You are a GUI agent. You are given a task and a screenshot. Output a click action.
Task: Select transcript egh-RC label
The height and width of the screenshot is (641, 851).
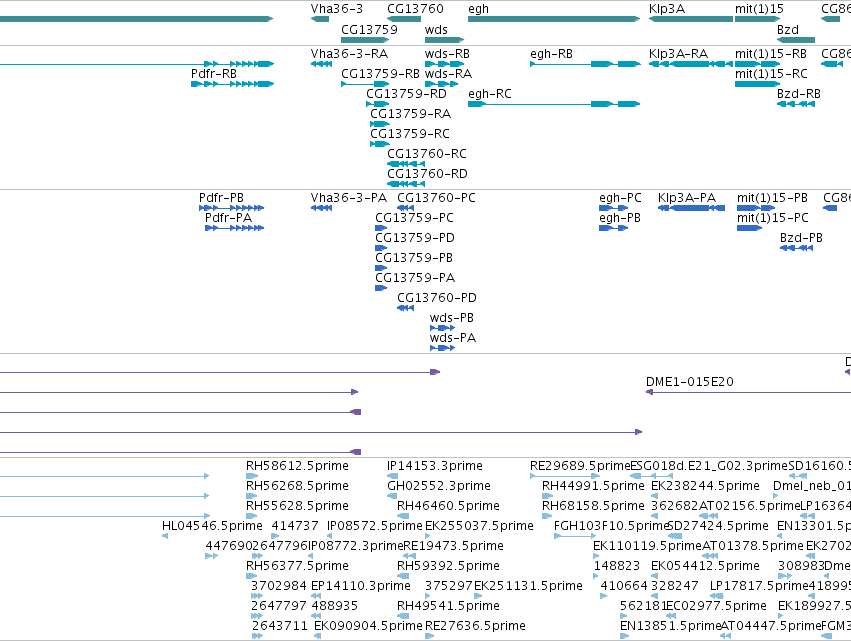[x=490, y=94]
